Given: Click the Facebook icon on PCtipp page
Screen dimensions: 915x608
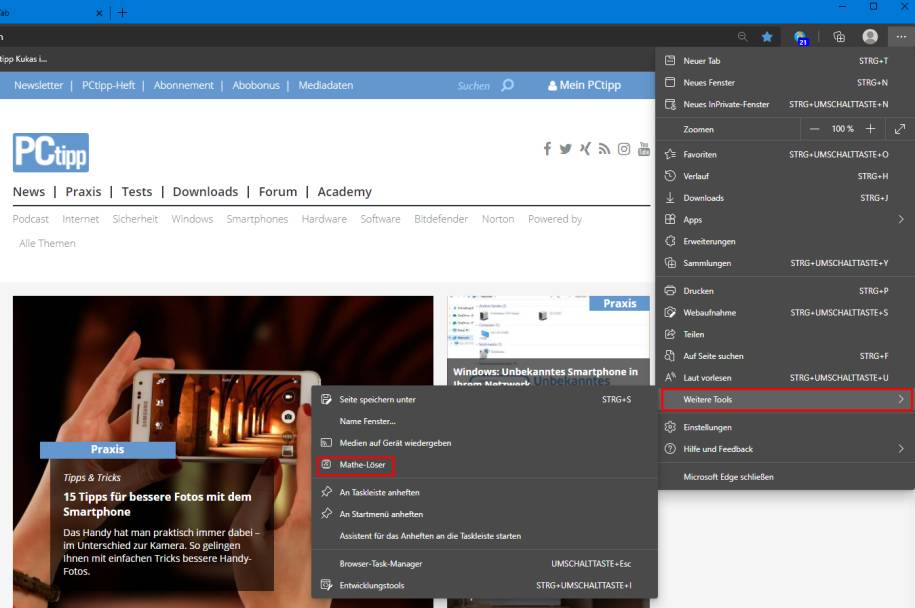Looking at the screenshot, I should click(x=547, y=149).
